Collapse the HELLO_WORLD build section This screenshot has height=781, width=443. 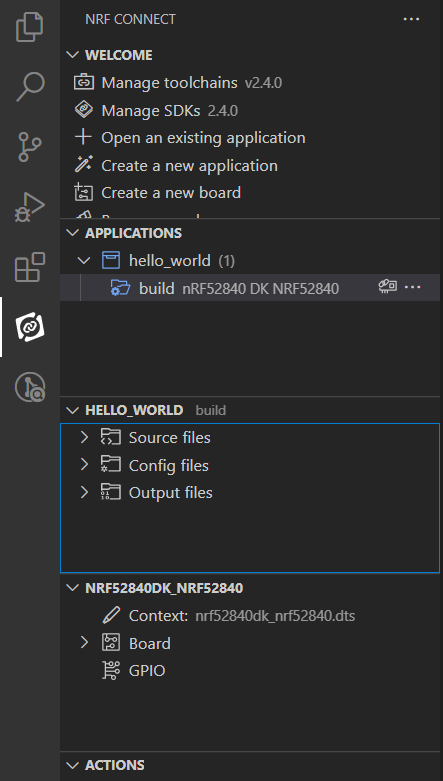[x=73, y=410]
